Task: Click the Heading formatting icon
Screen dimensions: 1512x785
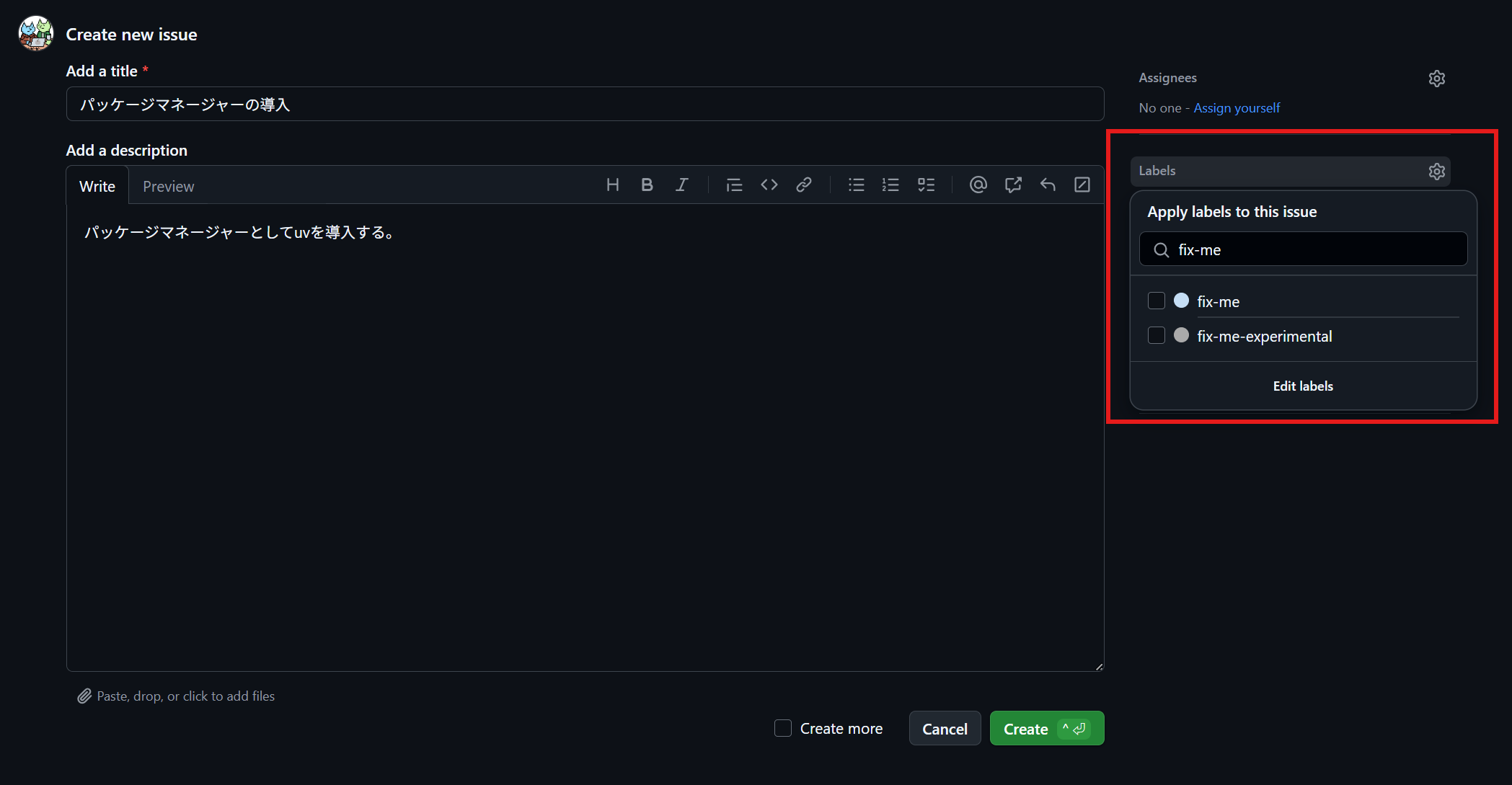Action: point(612,185)
